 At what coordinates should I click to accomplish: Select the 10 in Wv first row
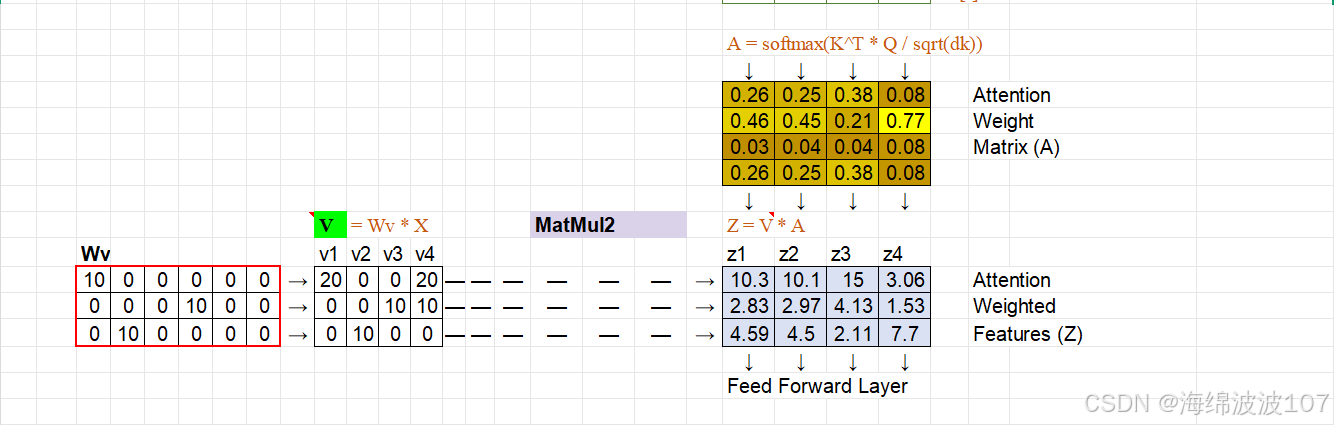click(93, 280)
